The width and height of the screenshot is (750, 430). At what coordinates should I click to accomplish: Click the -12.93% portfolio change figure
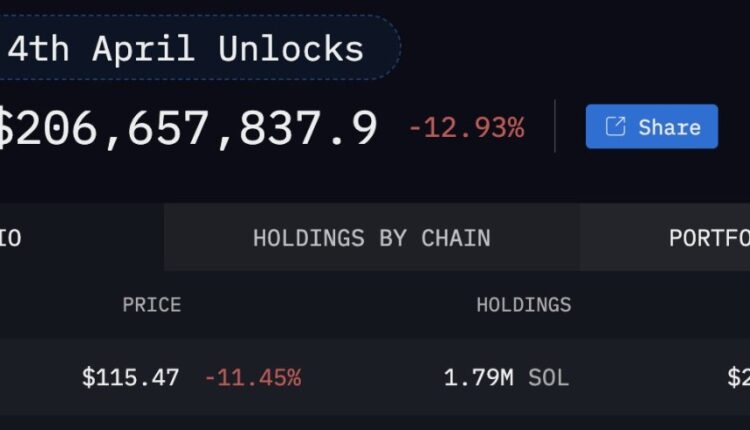pyautogui.click(x=466, y=128)
